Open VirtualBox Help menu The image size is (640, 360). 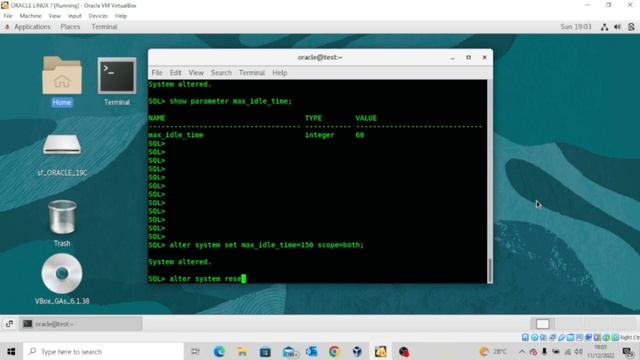click(x=121, y=16)
